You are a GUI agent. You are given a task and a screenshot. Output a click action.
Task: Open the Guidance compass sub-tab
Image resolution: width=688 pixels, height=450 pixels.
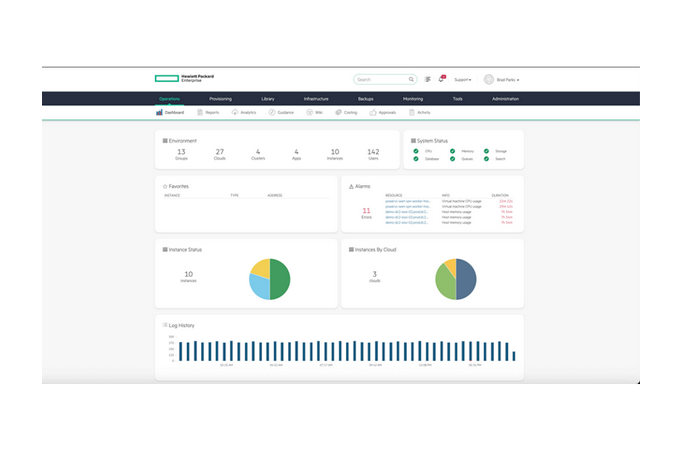point(281,113)
